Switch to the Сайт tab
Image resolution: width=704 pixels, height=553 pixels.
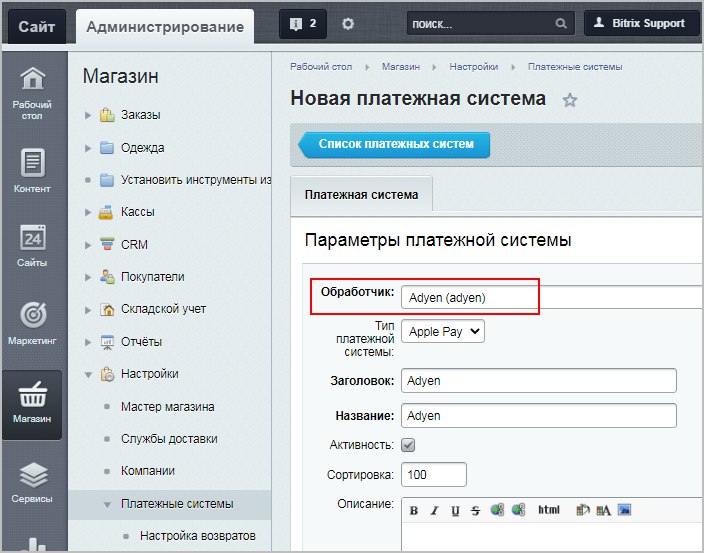point(37,26)
